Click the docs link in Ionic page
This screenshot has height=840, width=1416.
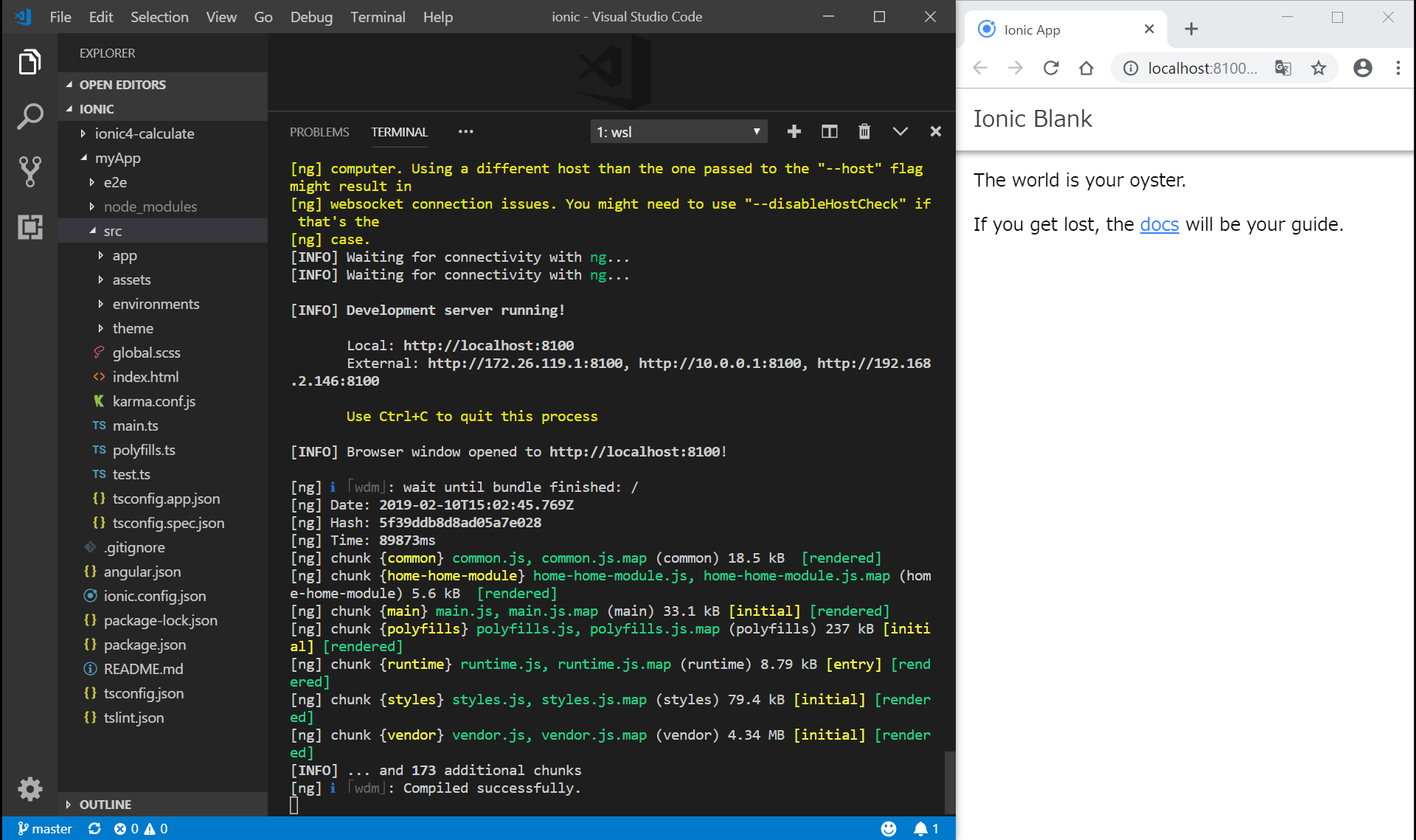pos(1159,224)
